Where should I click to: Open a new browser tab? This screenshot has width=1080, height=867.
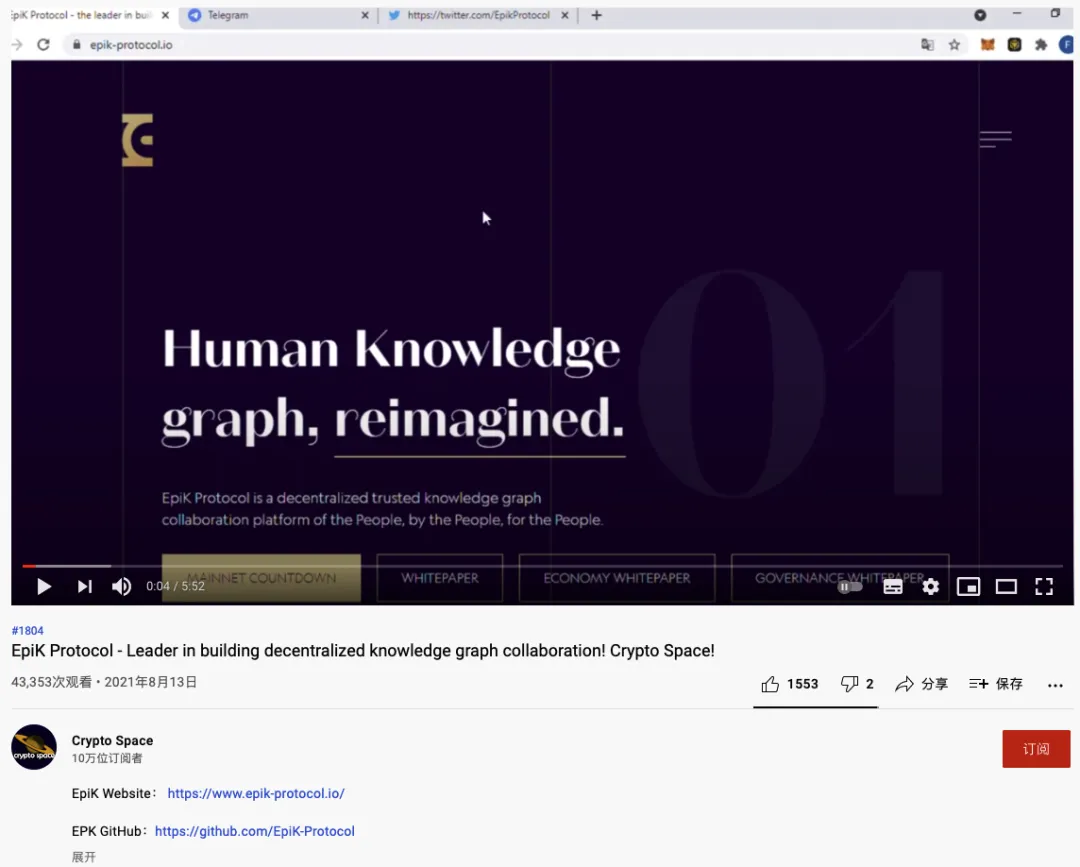[596, 15]
